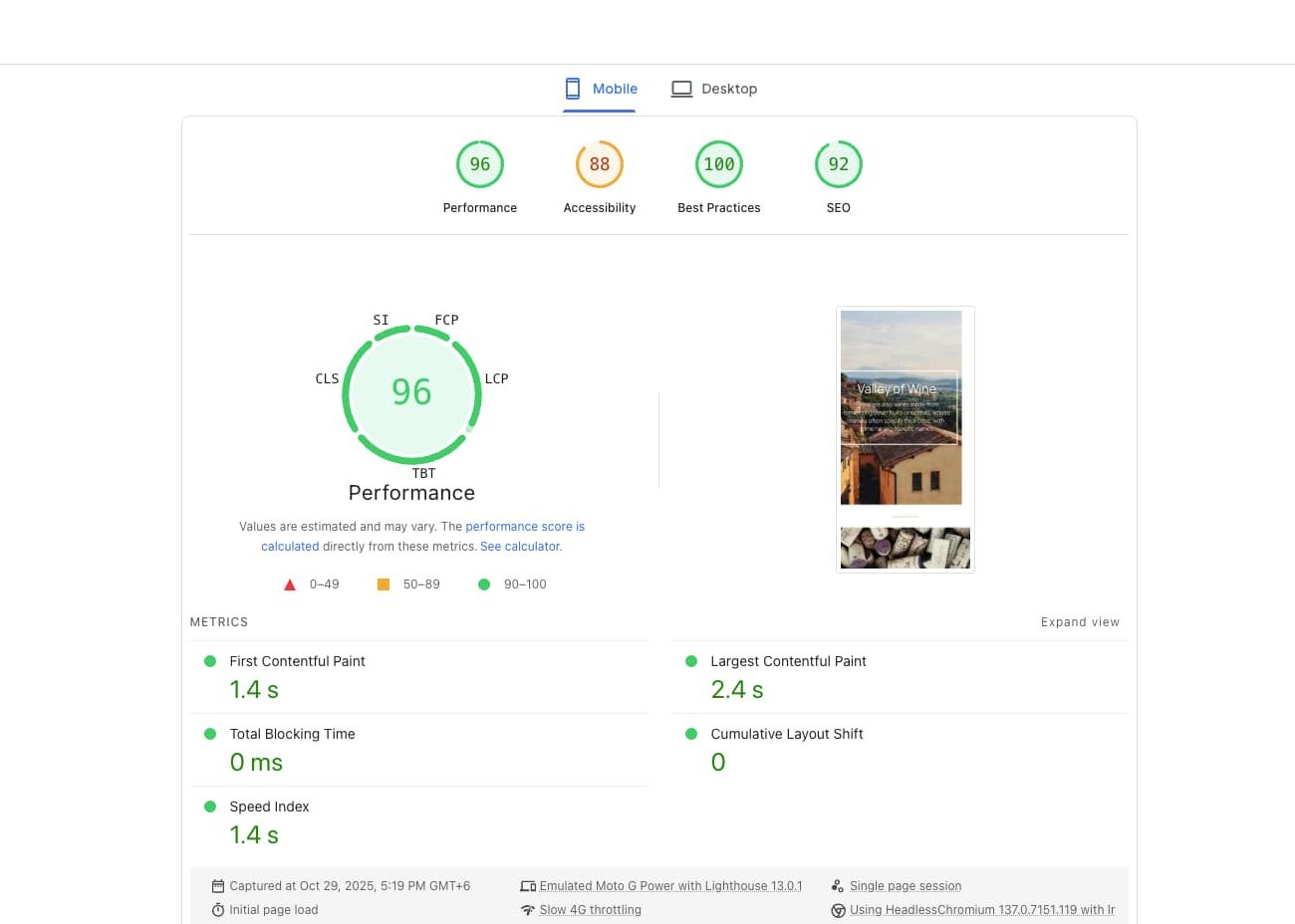This screenshot has width=1295, height=924.
Task: Click the Emulated Moto G Power link
Action: [x=670, y=885]
